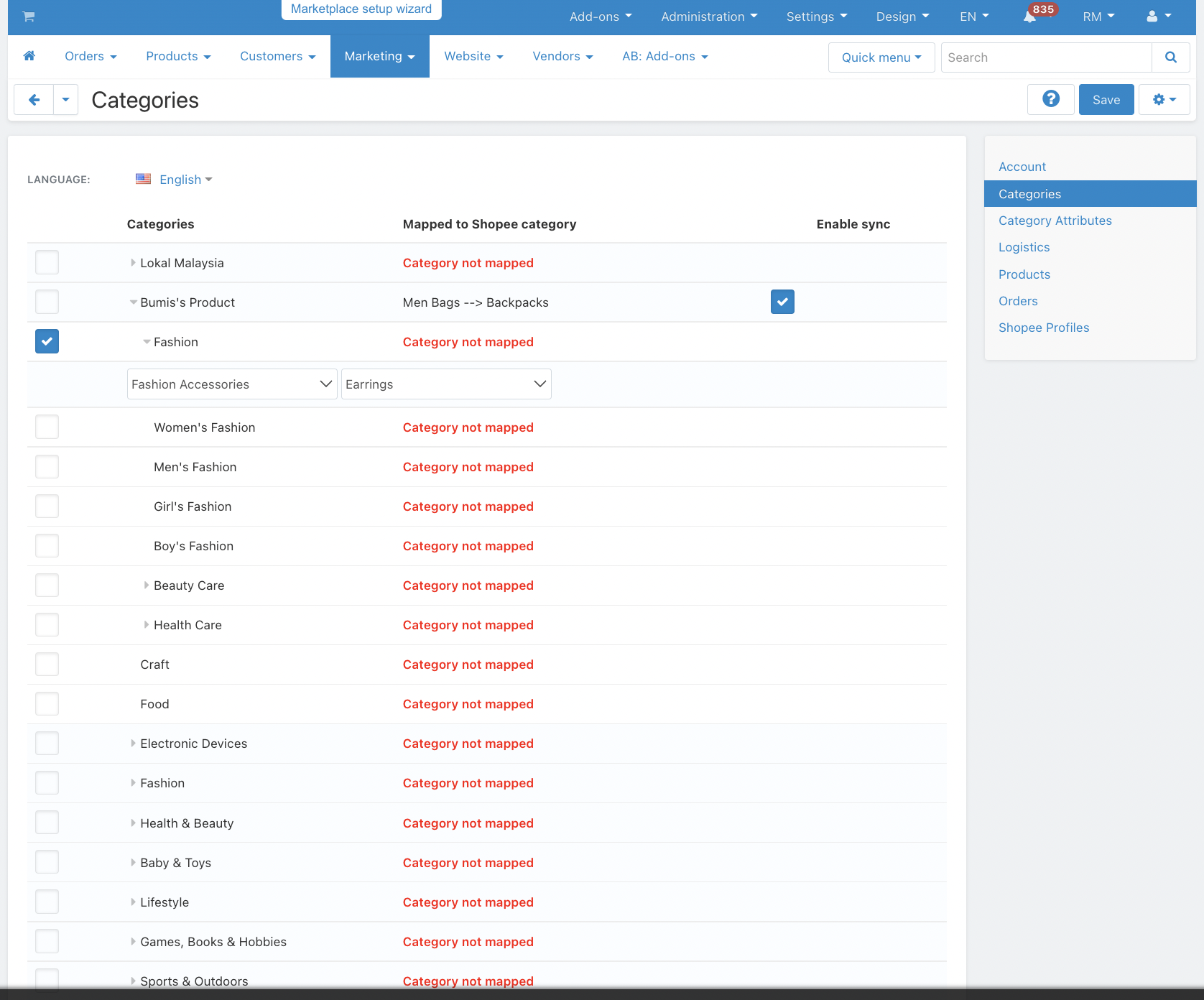Check the Boy's Fashion checkbox
The image size is (1204, 1000).
point(47,545)
